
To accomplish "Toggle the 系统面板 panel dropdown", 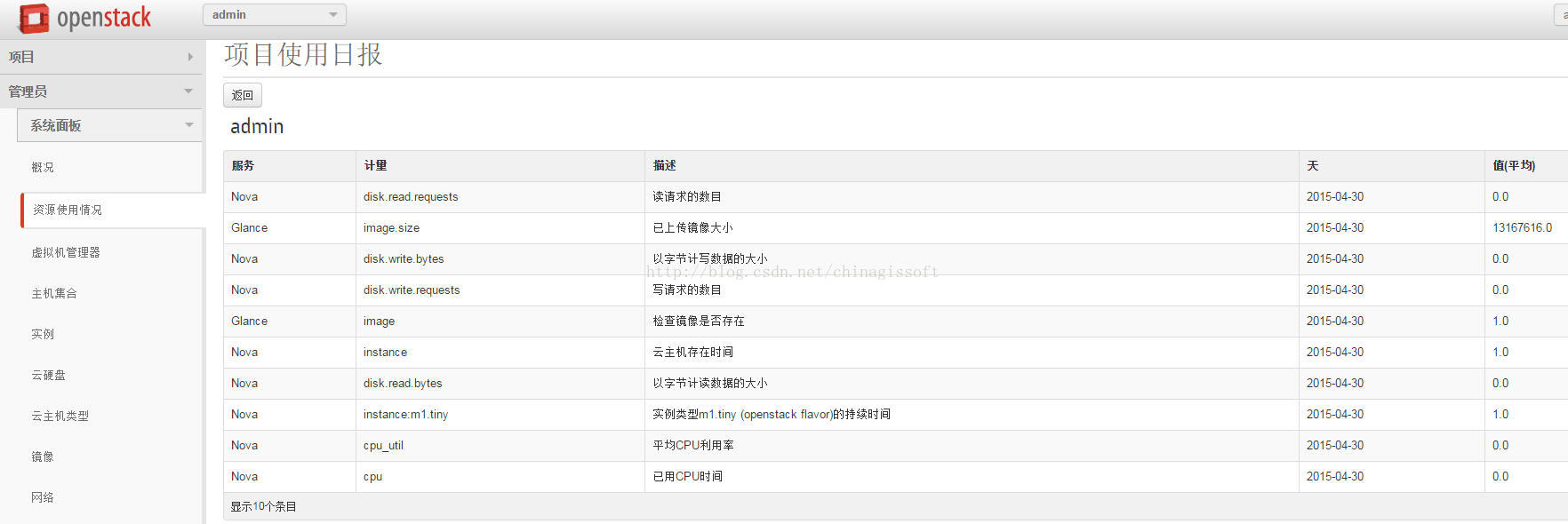I will 110,125.
